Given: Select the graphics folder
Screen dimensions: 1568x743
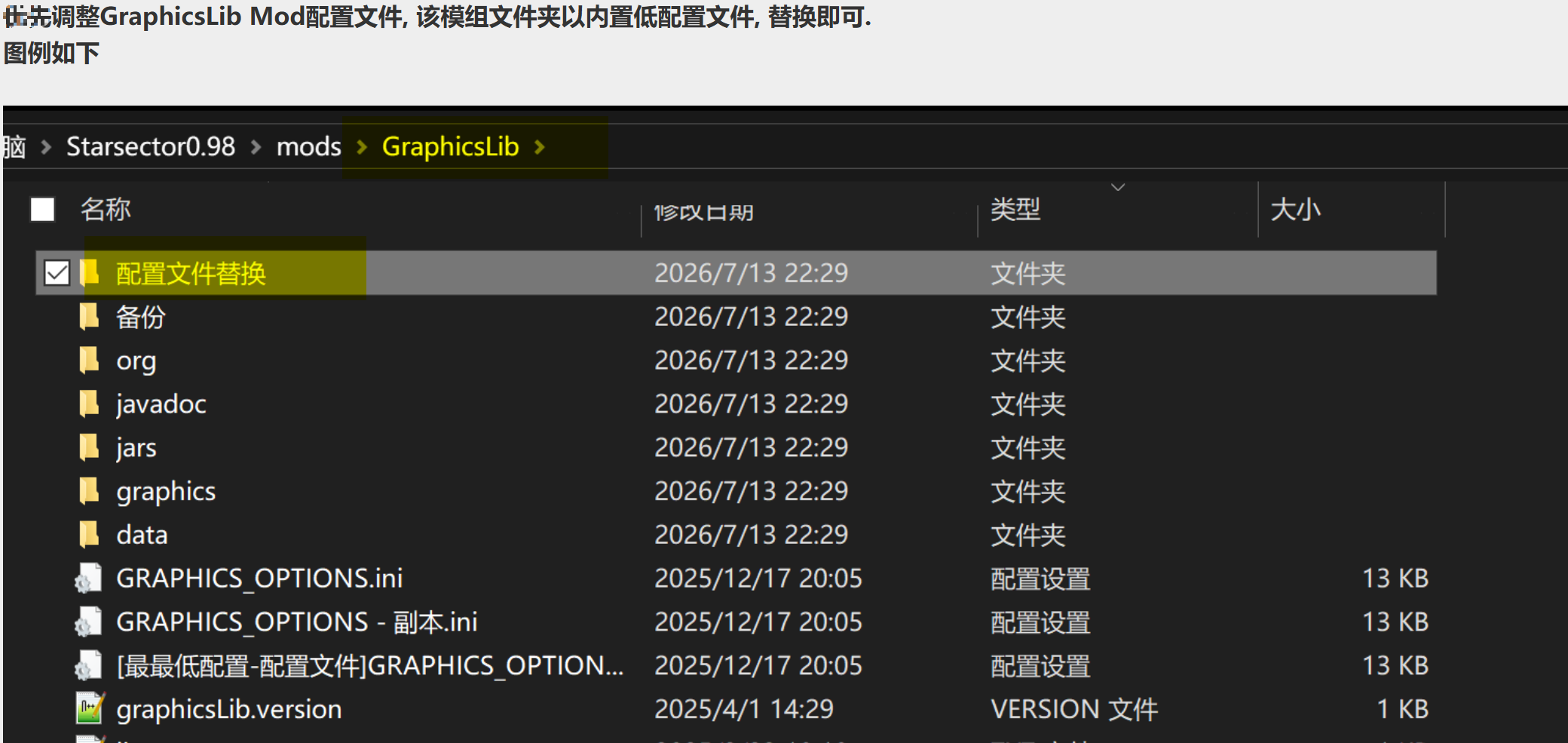Looking at the screenshot, I should [x=166, y=492].
